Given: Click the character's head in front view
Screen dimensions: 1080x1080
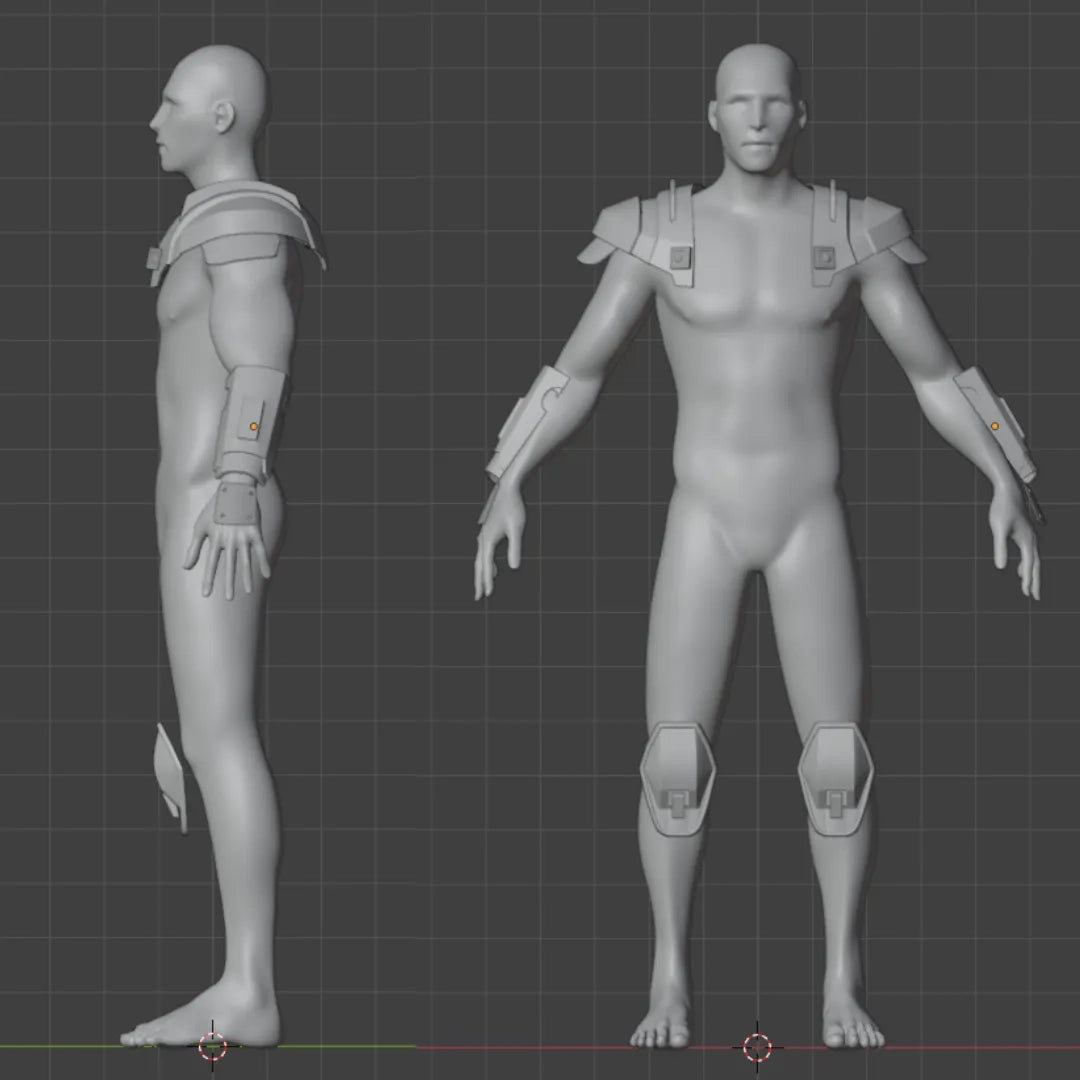Looking at the screenshot, I should tap(757, 109).
